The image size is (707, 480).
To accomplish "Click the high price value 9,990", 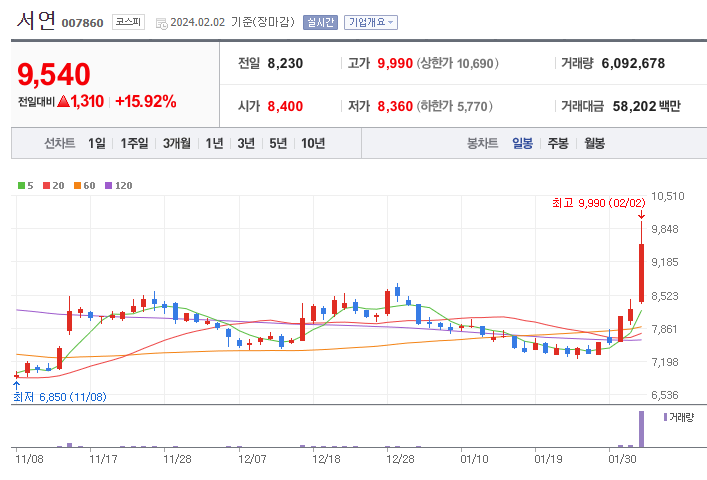I will click(x=395, y=64).
